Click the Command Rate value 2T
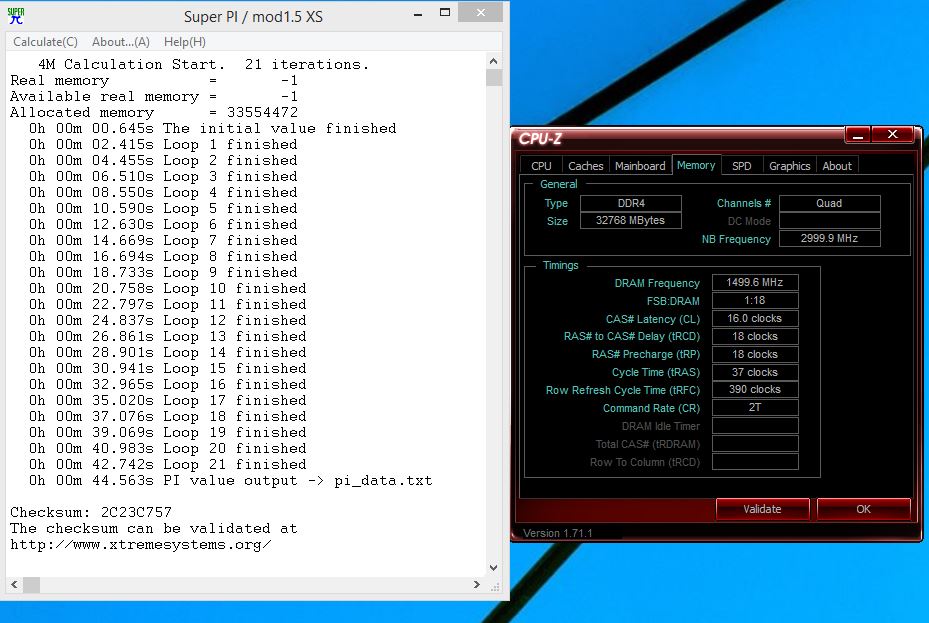 pos(755,407)
